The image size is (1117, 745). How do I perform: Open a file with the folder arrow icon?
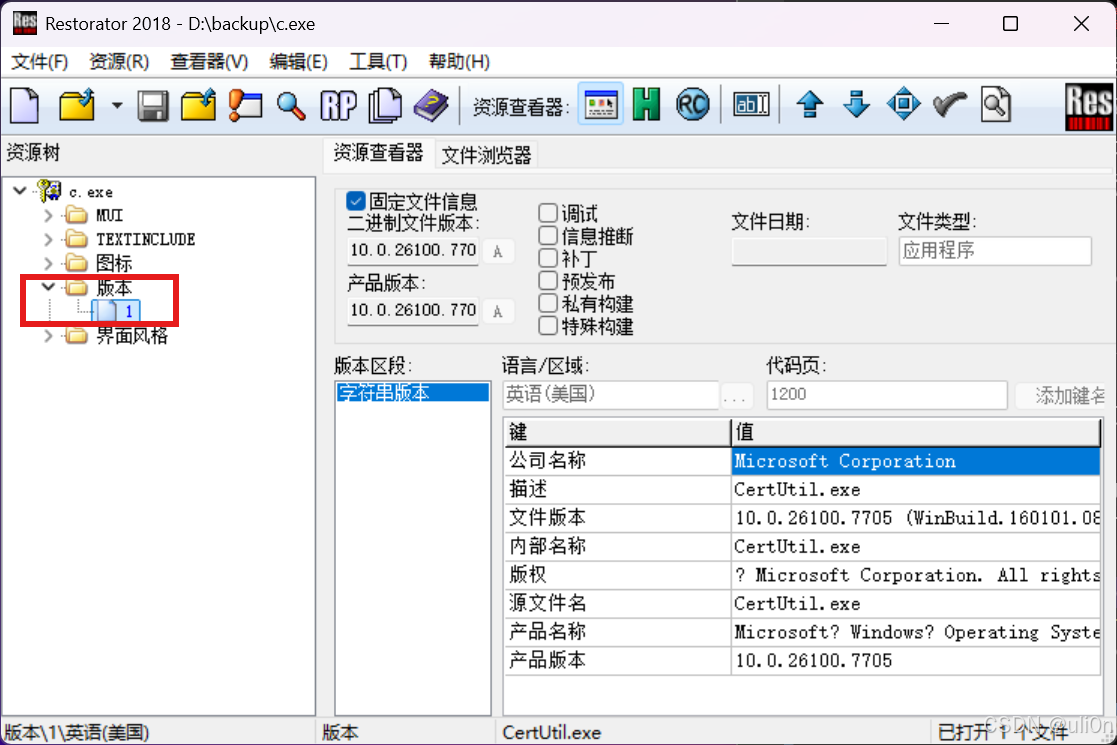77,106
